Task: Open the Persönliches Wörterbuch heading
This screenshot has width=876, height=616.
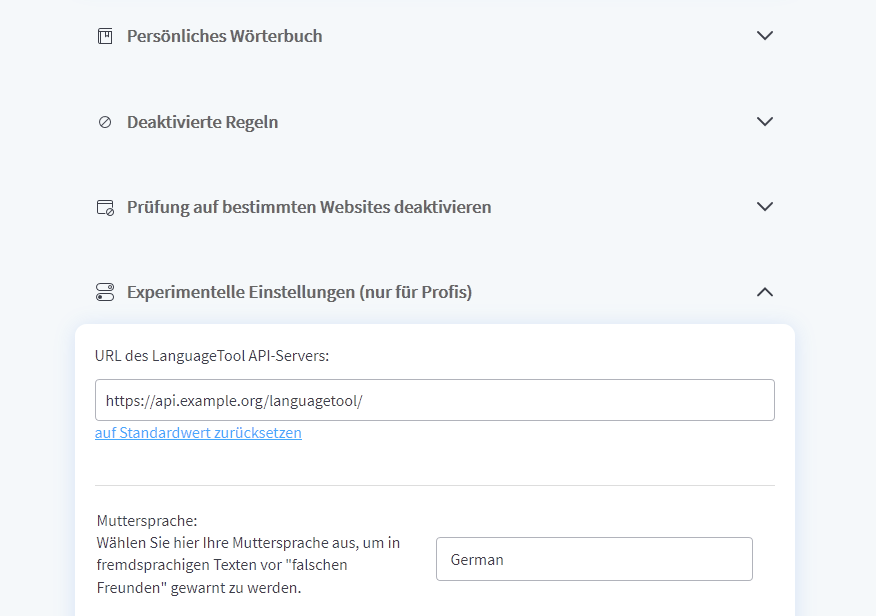Action: point(224,36)
